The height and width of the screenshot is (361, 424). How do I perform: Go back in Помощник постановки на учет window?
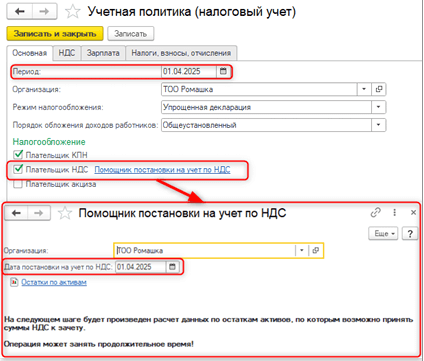pos(16,213)
